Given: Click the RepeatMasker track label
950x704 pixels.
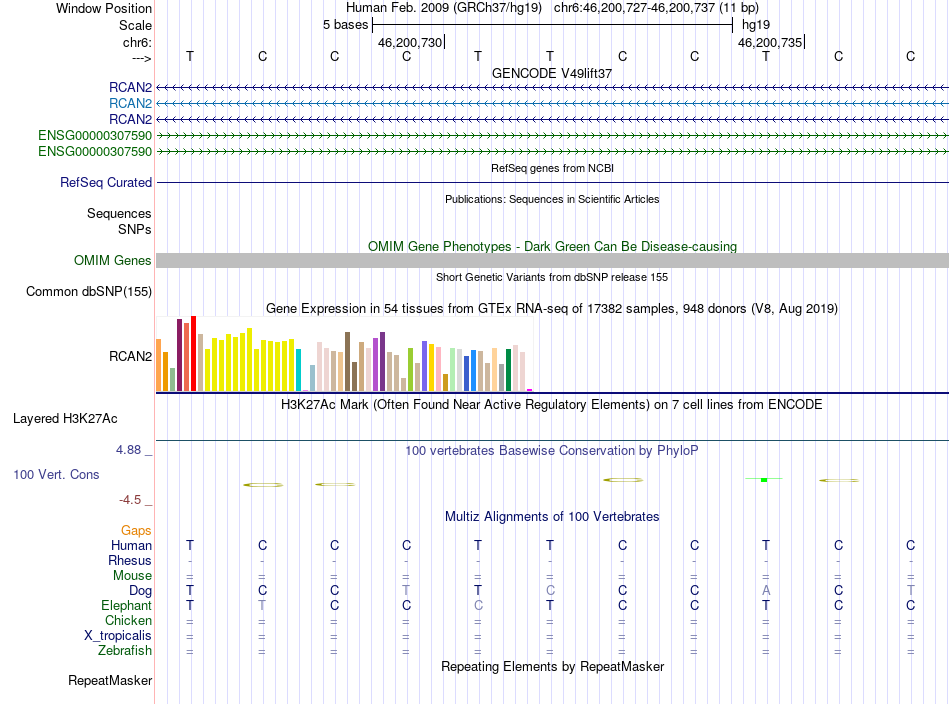Looking at the screenshot, I should pos(110,681).
